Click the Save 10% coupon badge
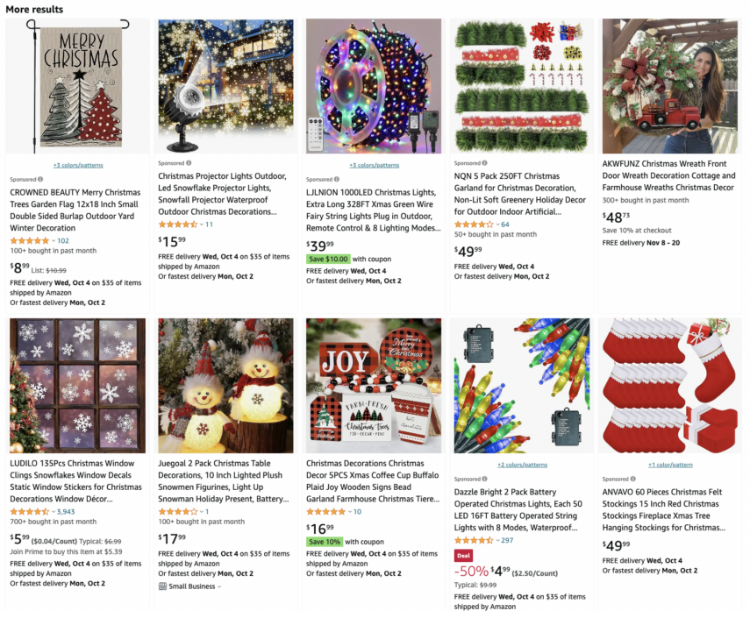This screenshot has height=621, width=756. (324, 541)
